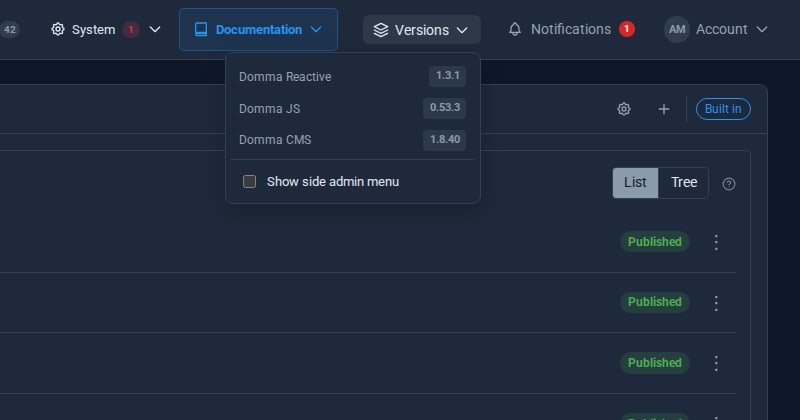The height and width of the screenshot is (420, 800).
Task: Click the red notifications count badge
Action: (627, 29)
